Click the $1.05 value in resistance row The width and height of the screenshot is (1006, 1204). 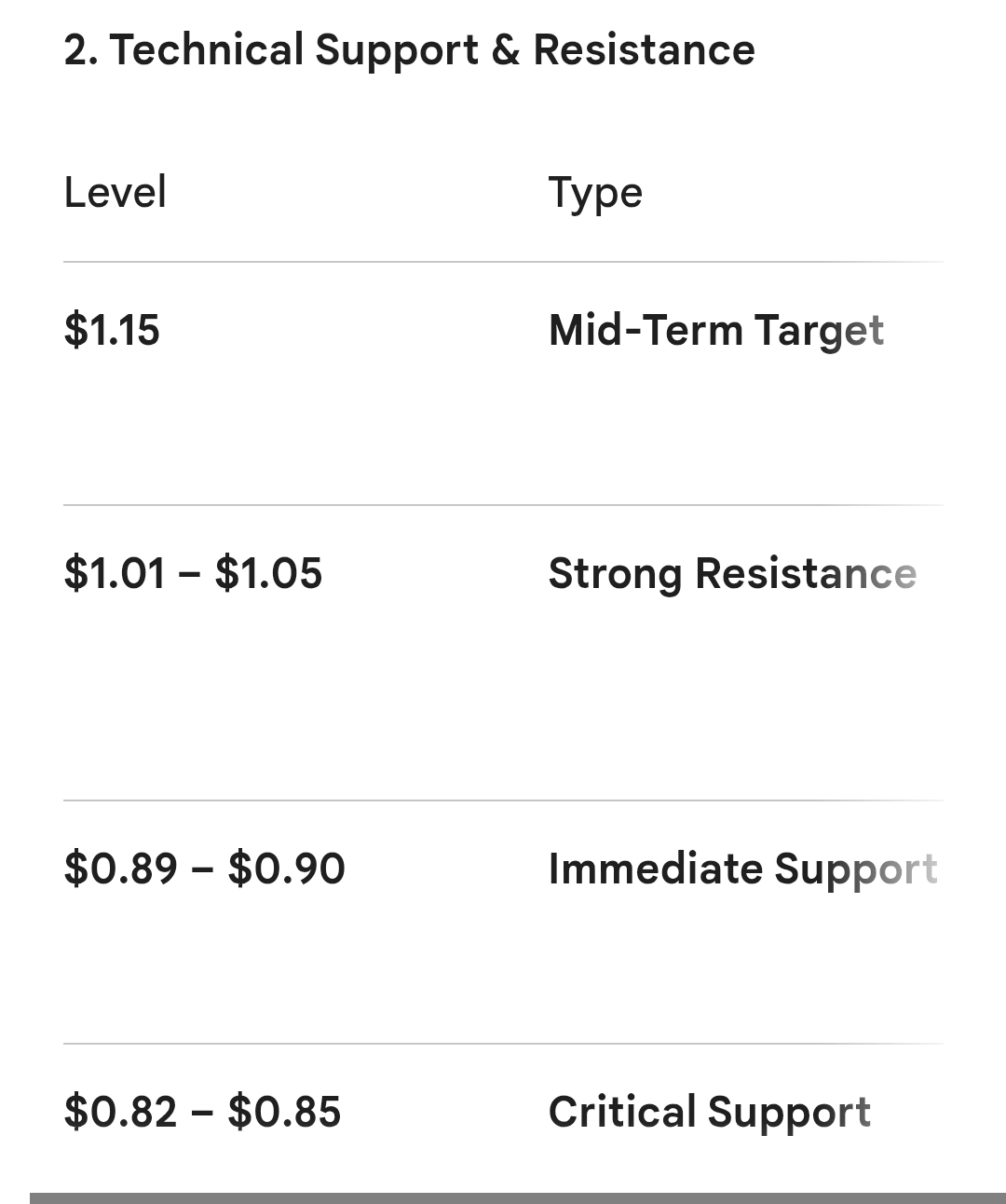pyautogui.click(x=268, y=573)
